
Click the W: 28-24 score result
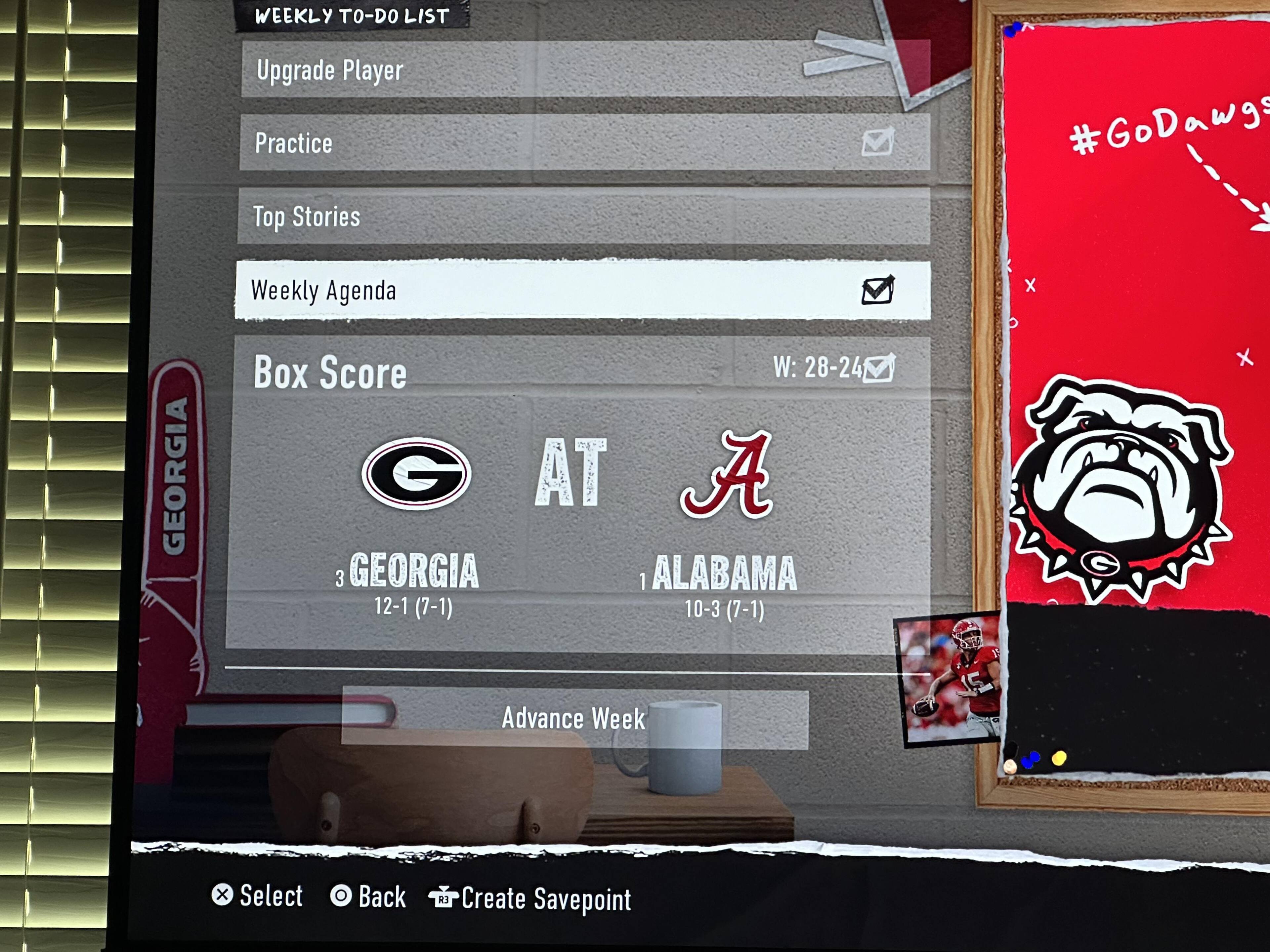818,367
